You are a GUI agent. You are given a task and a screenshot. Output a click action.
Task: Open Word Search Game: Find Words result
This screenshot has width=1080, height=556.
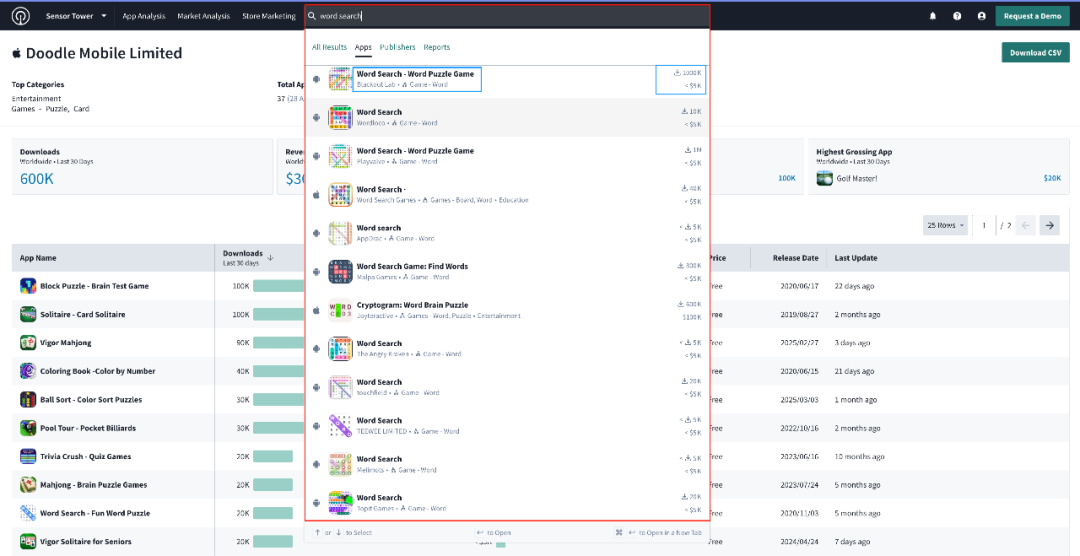coord(507,271)
